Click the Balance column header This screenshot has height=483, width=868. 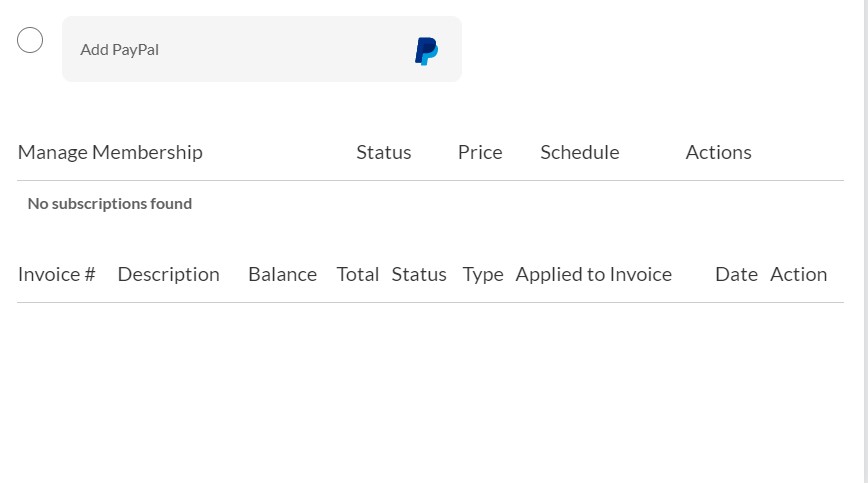pos(282,274)
